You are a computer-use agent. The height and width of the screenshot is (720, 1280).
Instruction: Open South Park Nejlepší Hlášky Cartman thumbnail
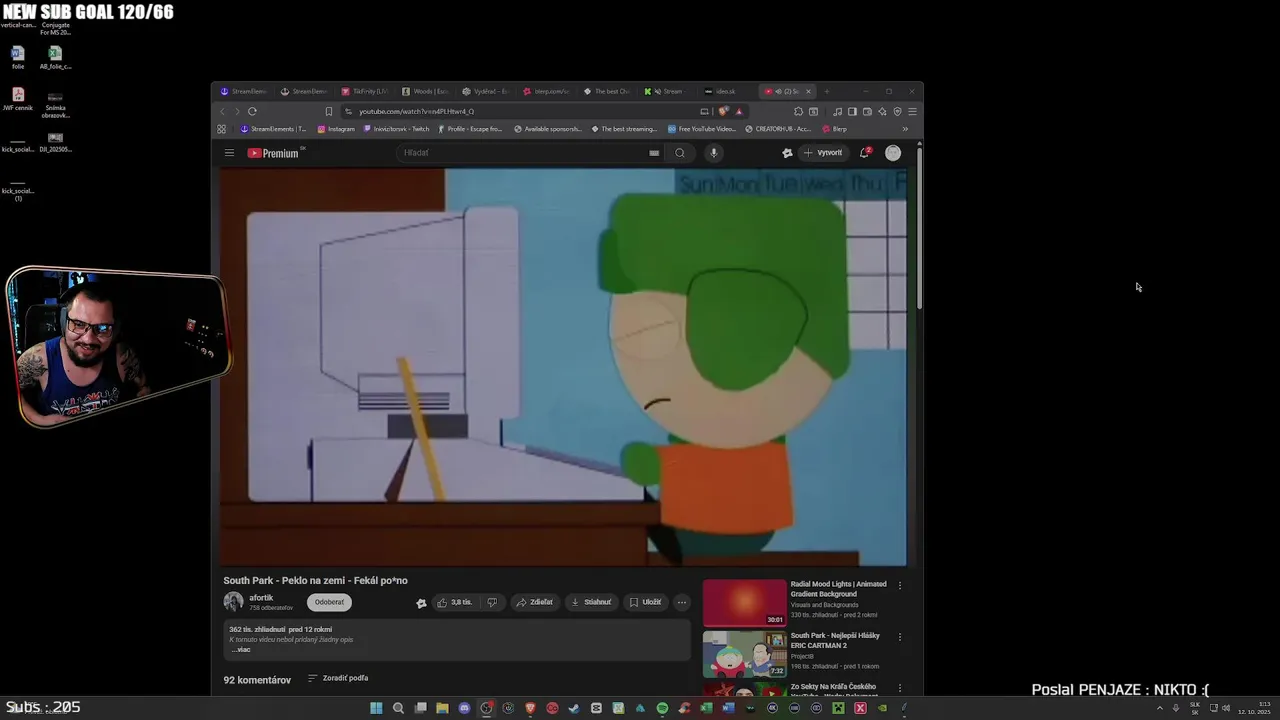(745, 655)
